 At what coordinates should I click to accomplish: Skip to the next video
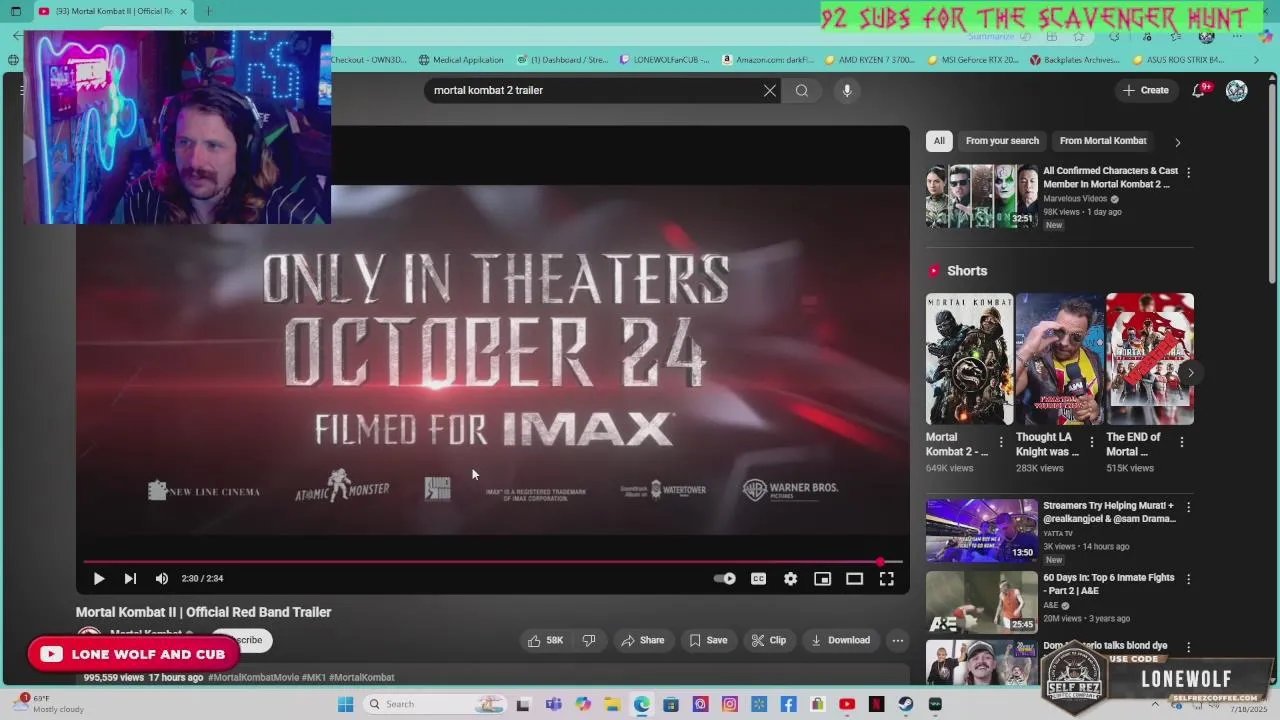[130, 578]
